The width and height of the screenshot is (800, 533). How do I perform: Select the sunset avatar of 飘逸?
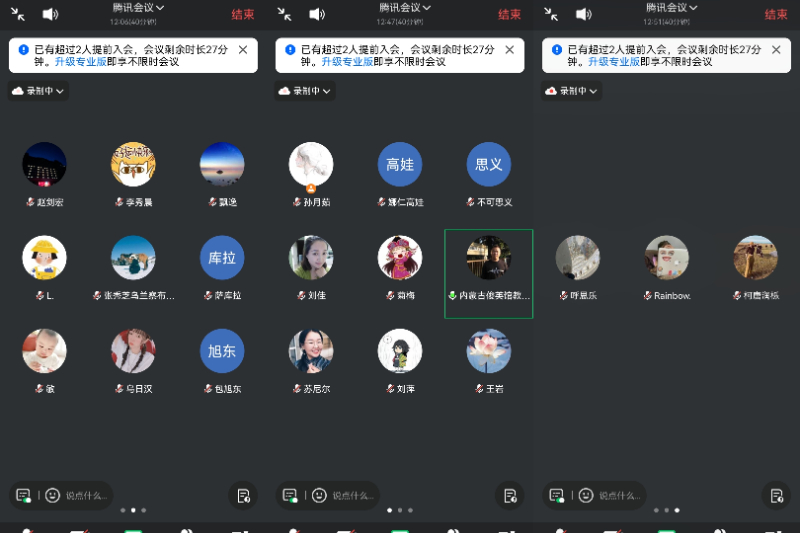pyautogui.click(x=222, y=164)
